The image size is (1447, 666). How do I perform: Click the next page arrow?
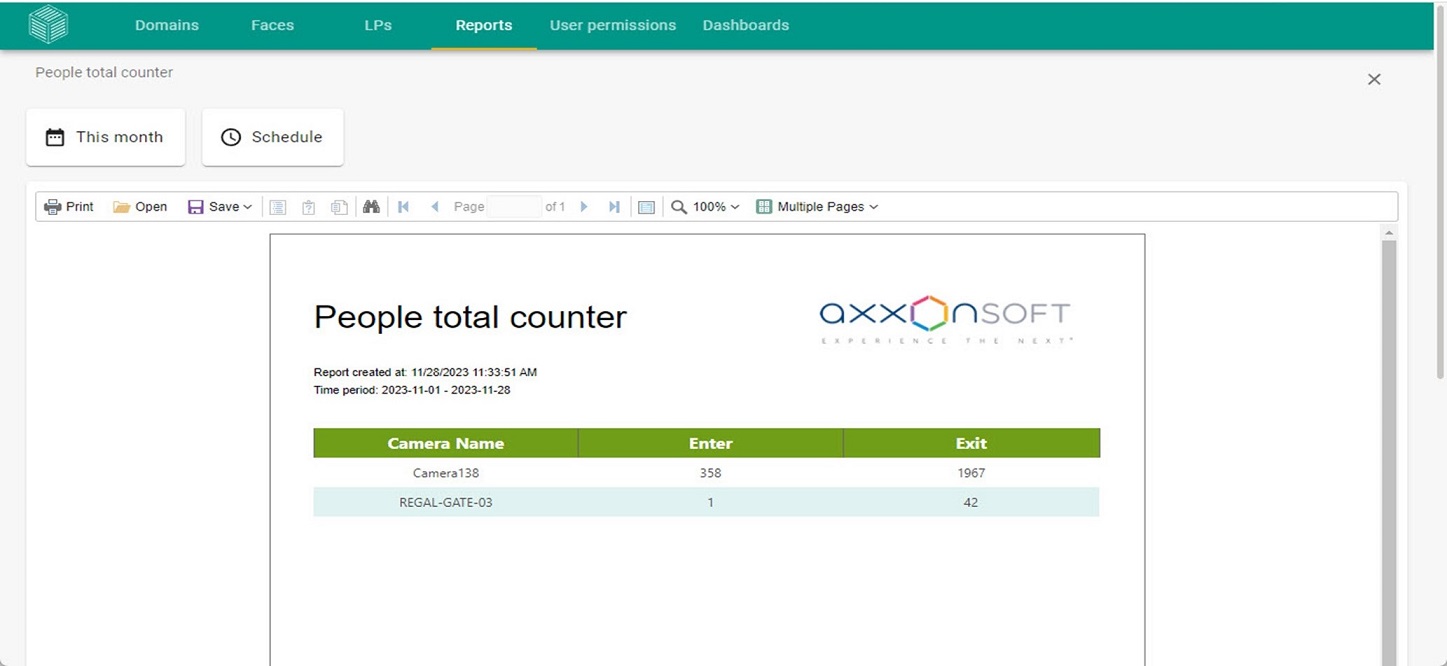tap(584, 207)
